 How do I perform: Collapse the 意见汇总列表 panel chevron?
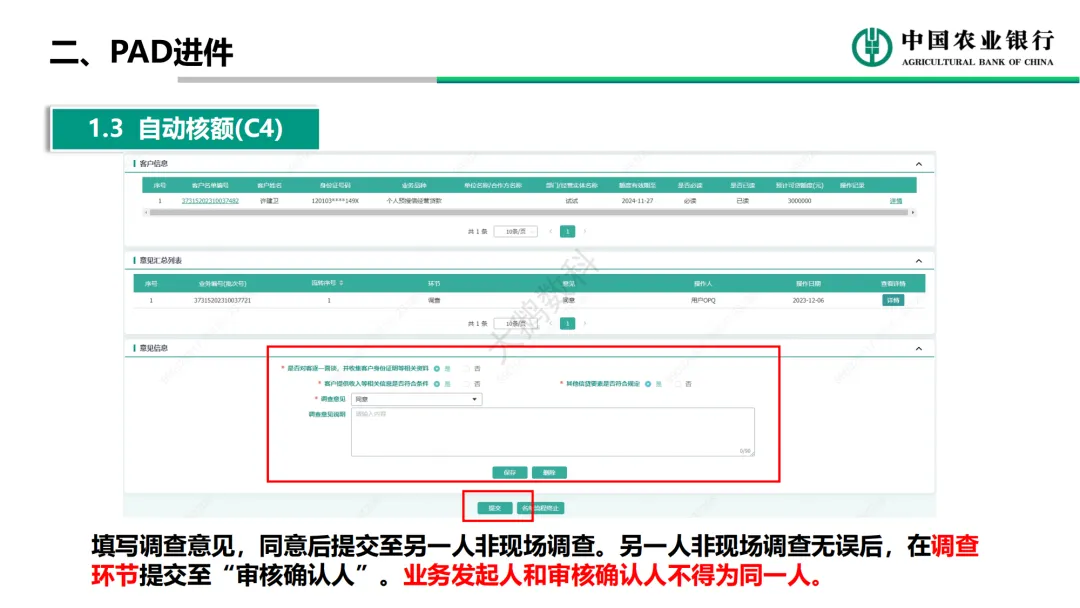[918, 261]
